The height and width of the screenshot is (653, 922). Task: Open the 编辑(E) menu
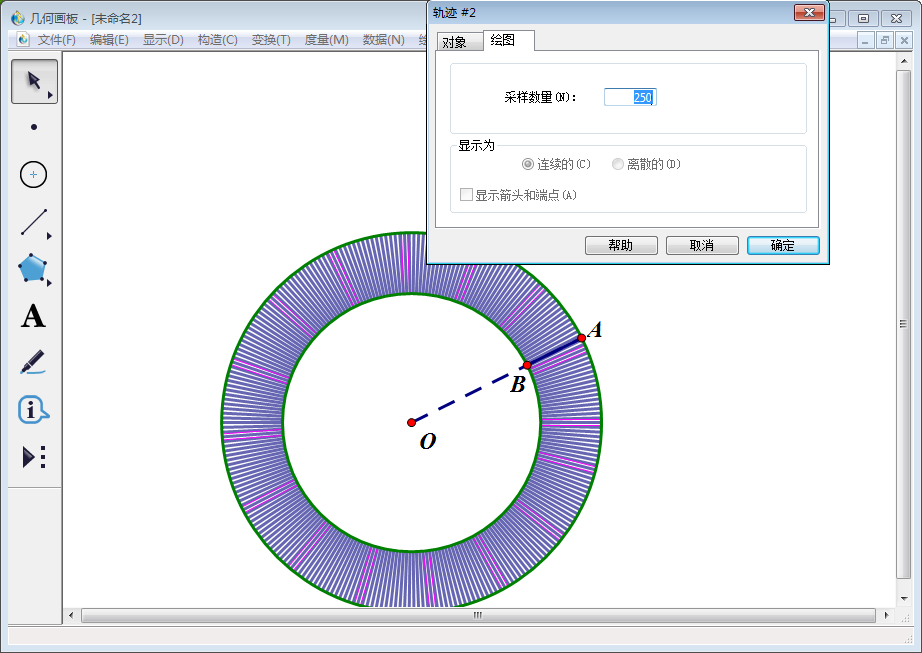click(x=109, y=40)
